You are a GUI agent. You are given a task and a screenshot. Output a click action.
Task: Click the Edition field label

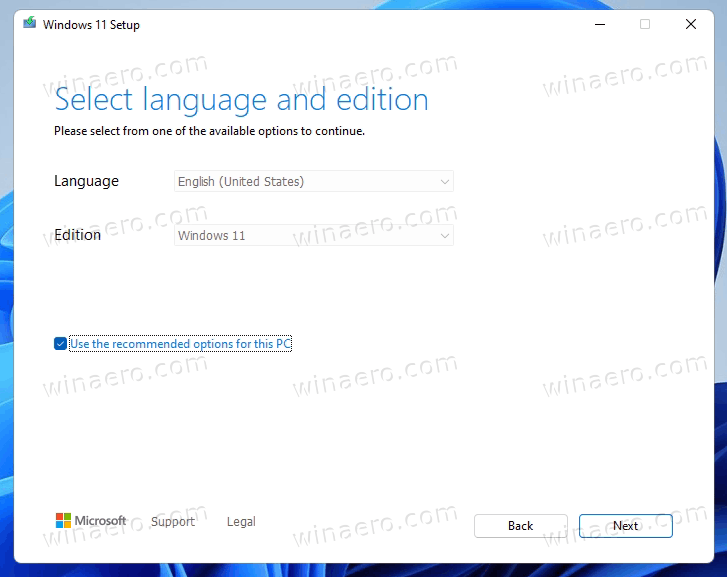point(77,235)
